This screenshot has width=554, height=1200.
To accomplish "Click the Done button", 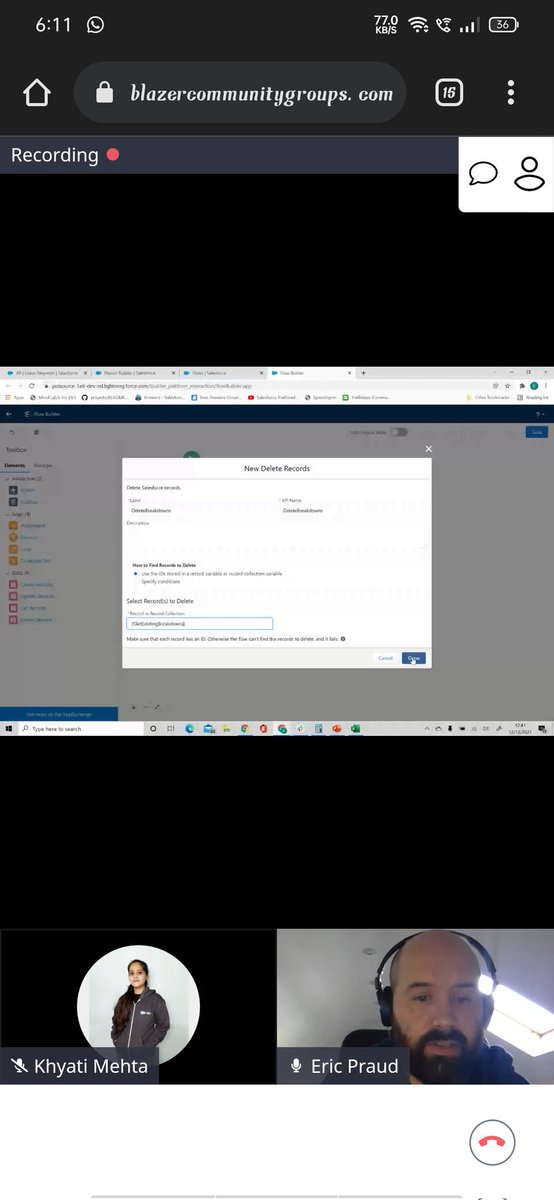I will (414, 658).
